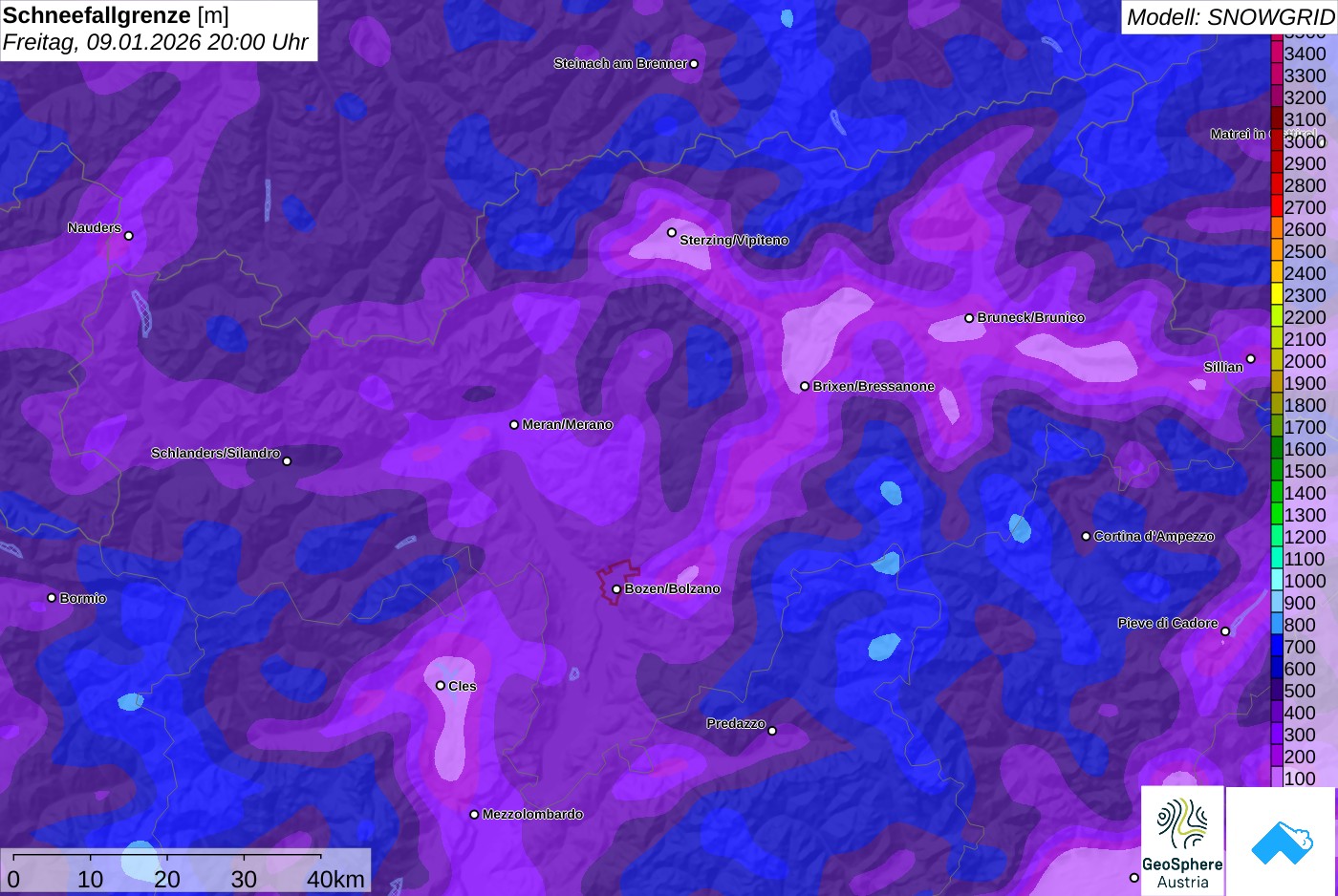
Task: Select the Cles location marker
Action: pos(441,686)
